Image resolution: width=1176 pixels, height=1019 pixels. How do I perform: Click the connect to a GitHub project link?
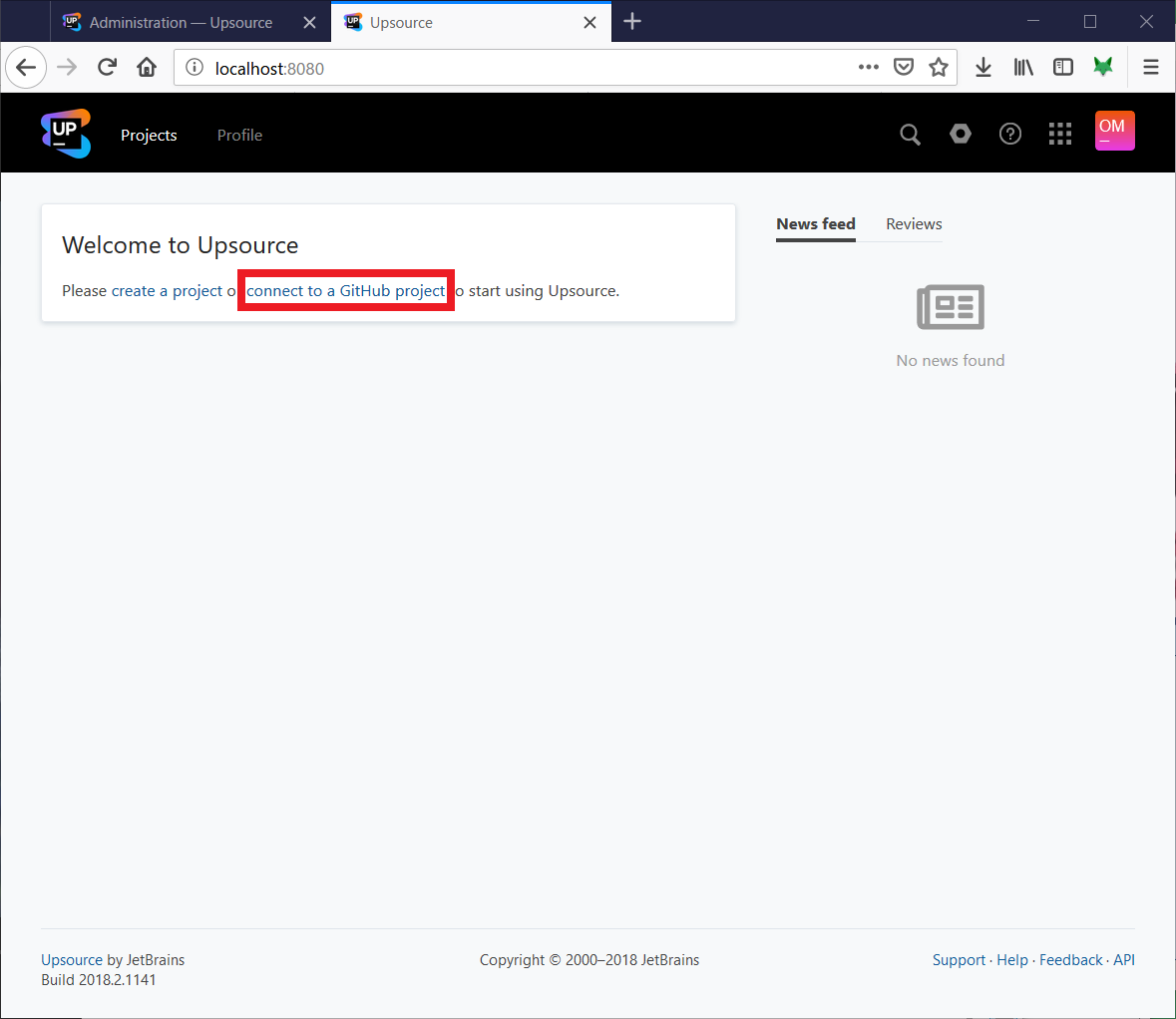coord(345,290)
